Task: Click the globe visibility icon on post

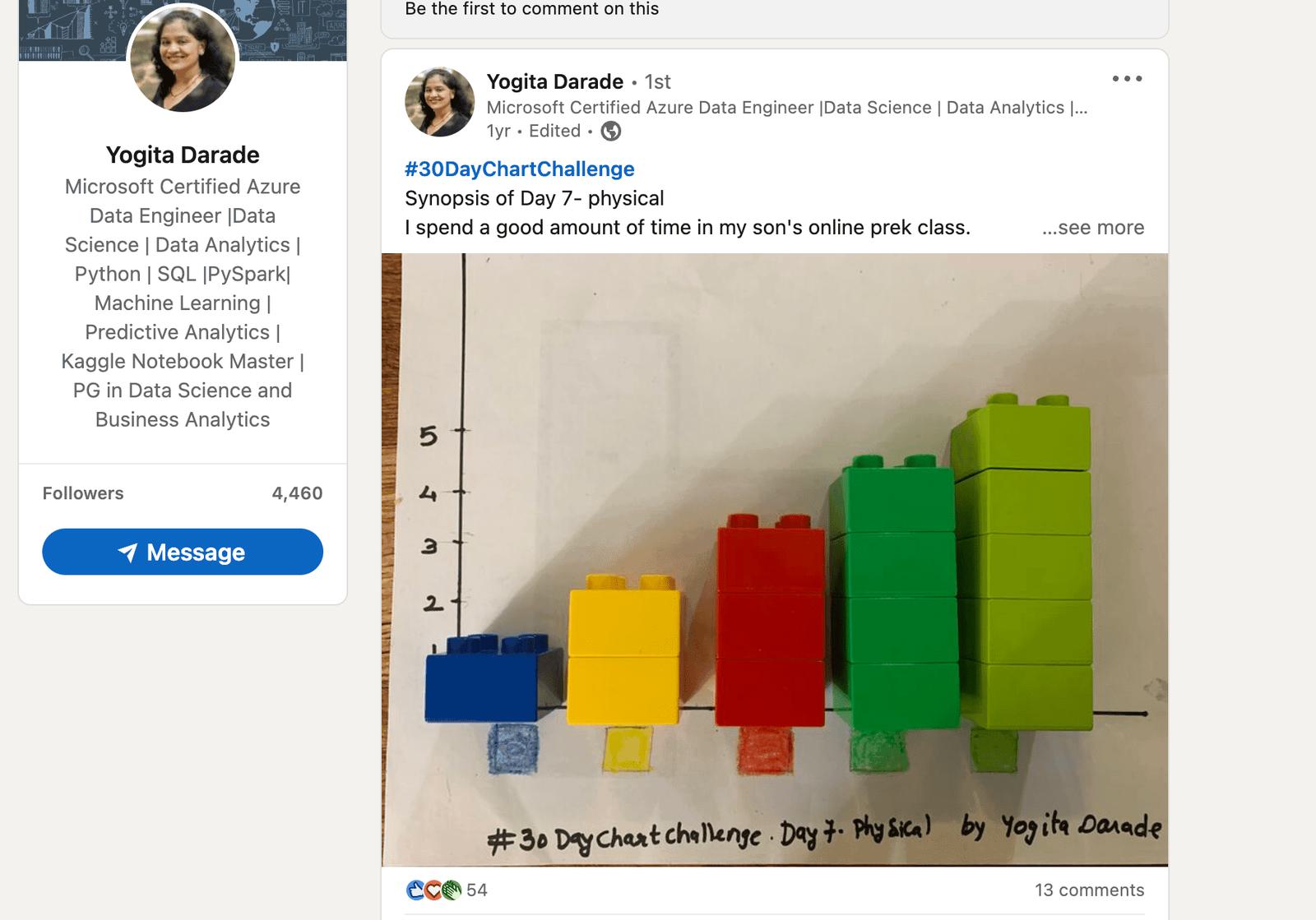Action: pos(611,131)
